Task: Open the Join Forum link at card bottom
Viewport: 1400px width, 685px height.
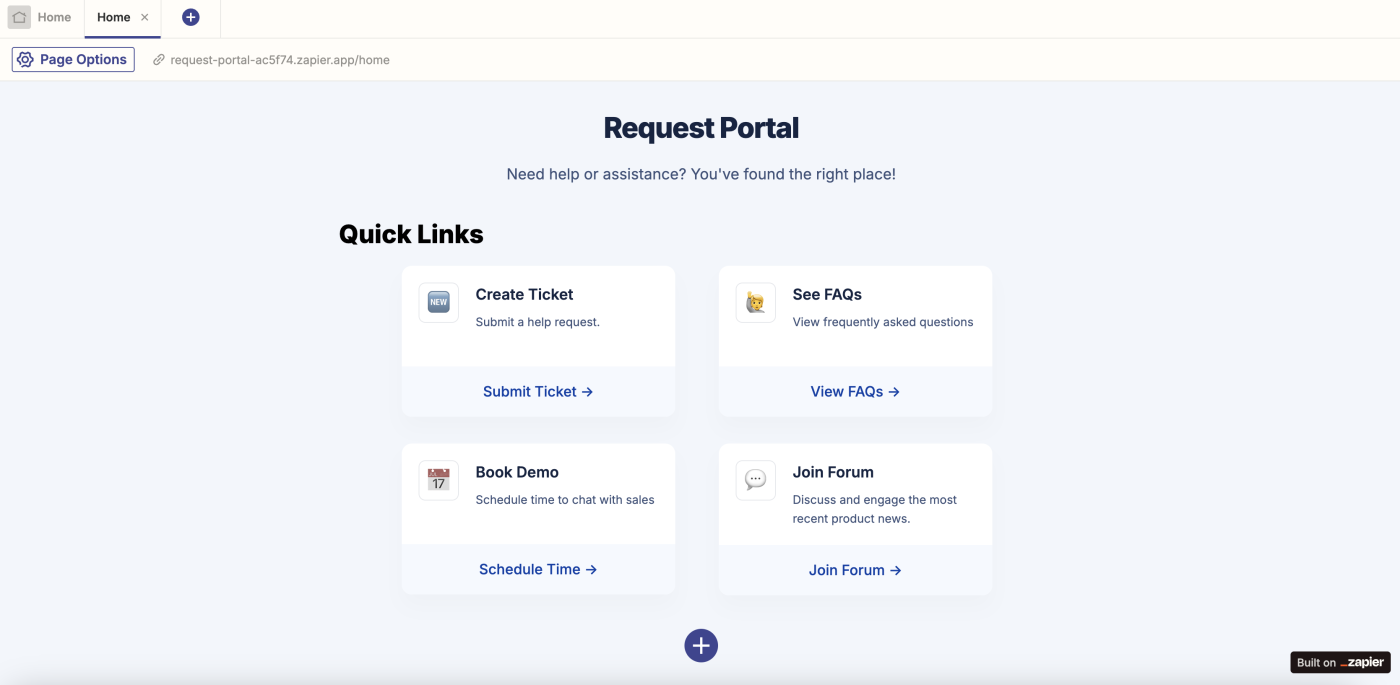Action: [855, 570]
